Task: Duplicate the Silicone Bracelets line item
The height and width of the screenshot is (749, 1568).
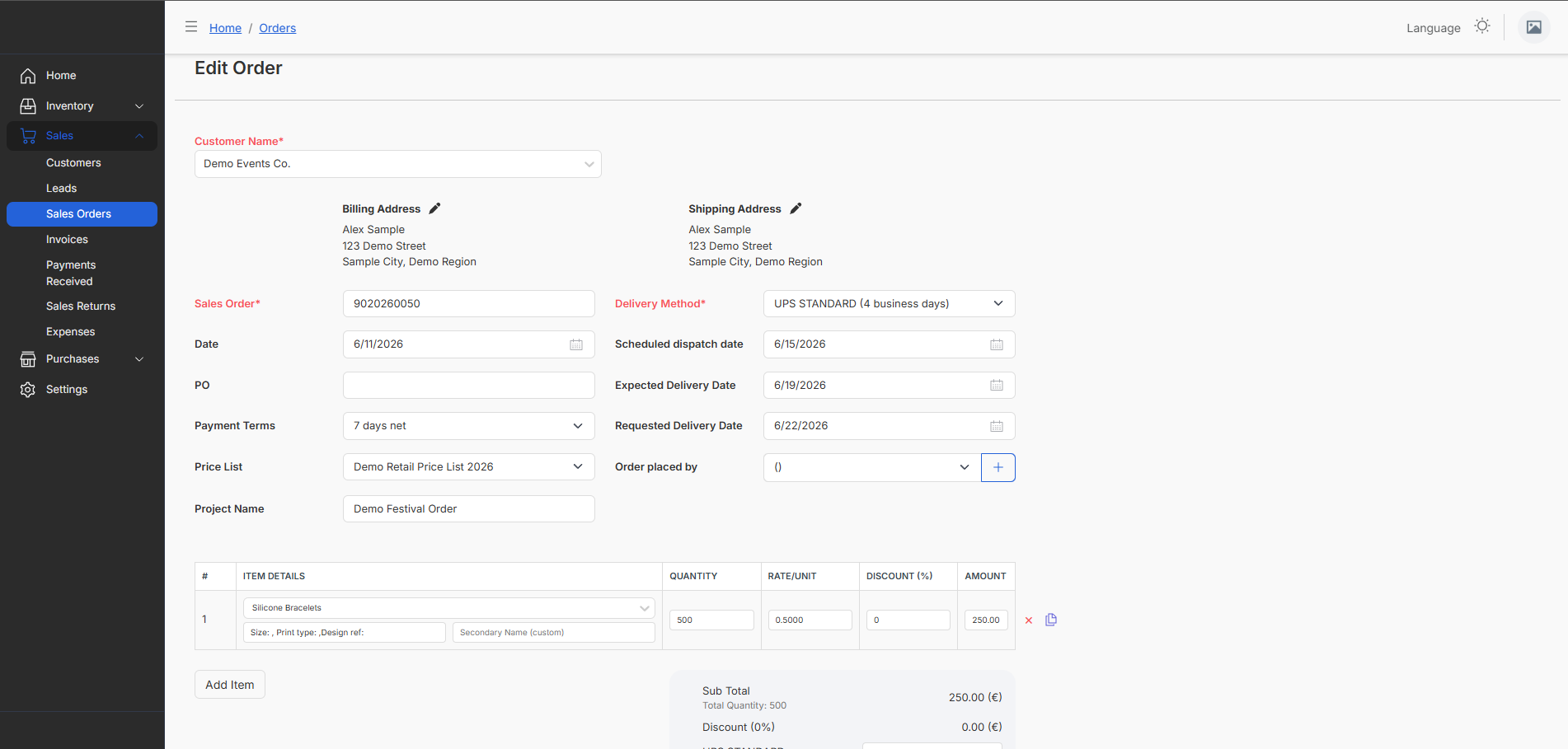Action: coord(1051,620)
